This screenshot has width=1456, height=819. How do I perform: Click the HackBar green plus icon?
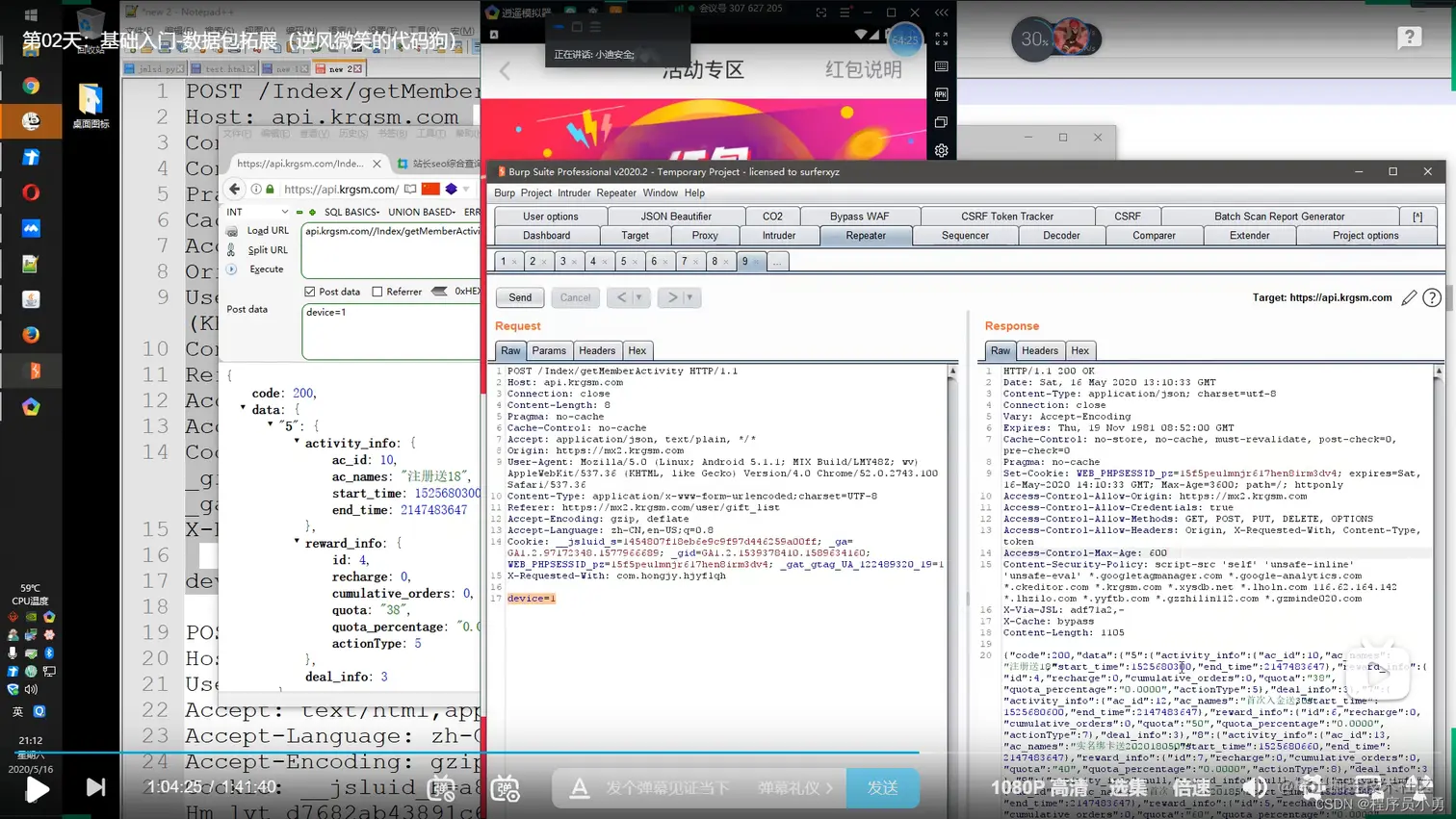312,212
